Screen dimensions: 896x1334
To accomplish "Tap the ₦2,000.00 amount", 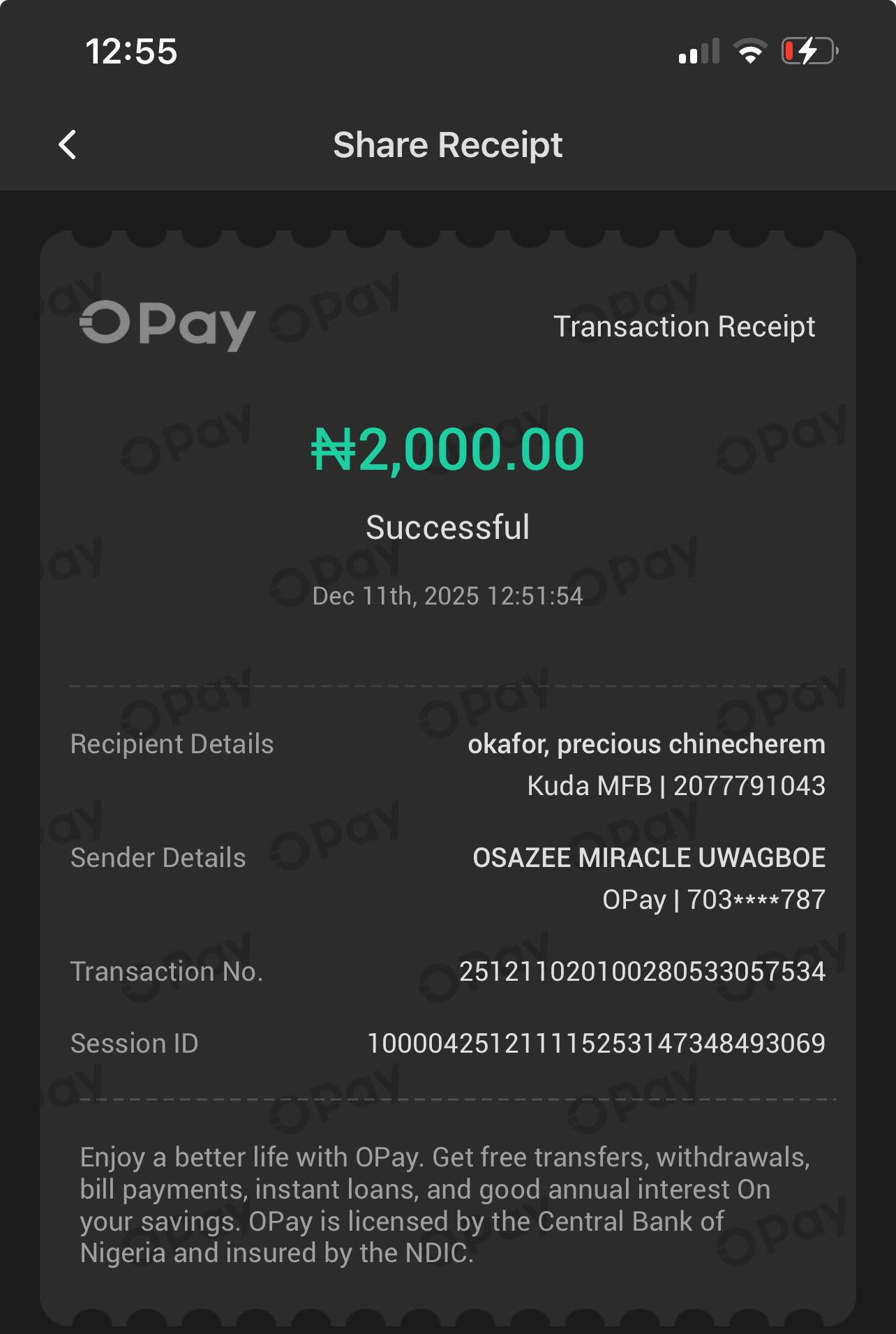I will pyautogui.click(x=447, y=449).
